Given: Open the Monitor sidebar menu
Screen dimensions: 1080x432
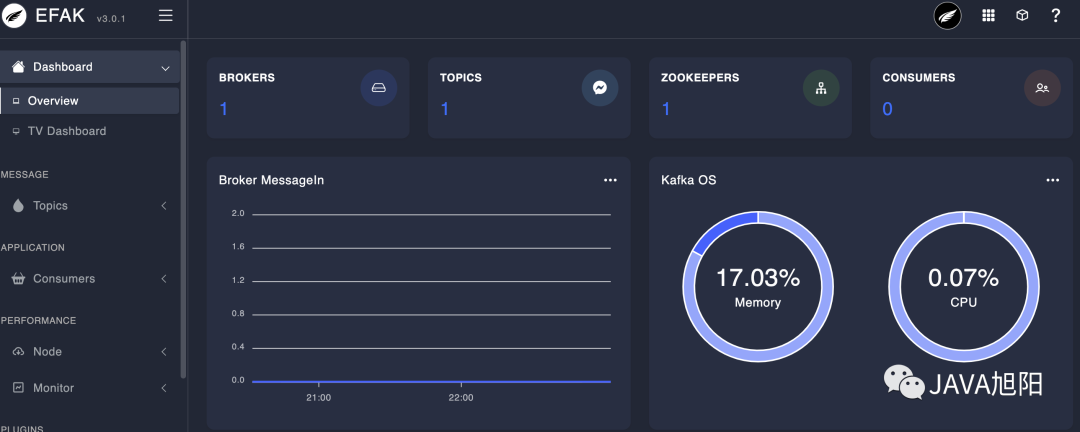Looking at the screenshot, I should tap(90, 388).
